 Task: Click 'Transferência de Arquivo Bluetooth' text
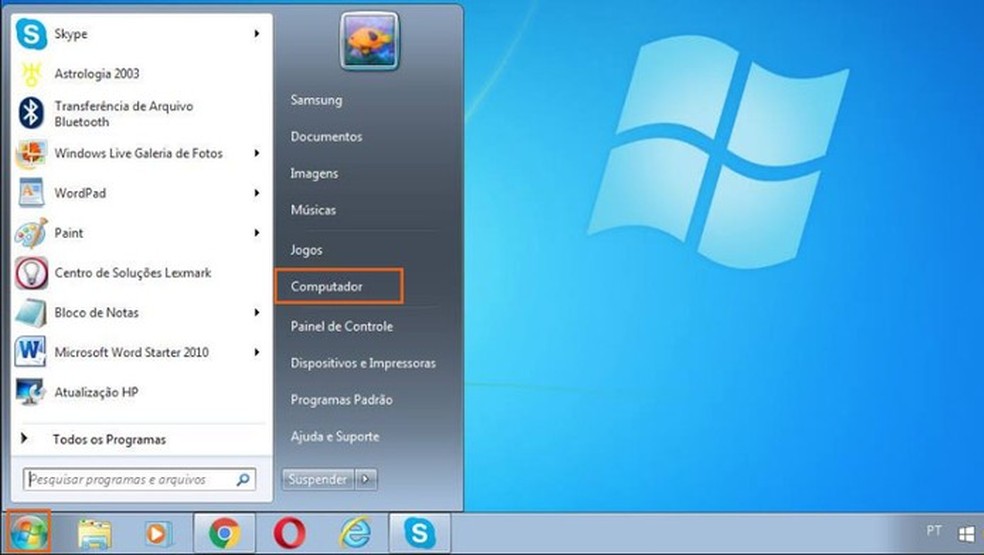(x=124, y=114)
